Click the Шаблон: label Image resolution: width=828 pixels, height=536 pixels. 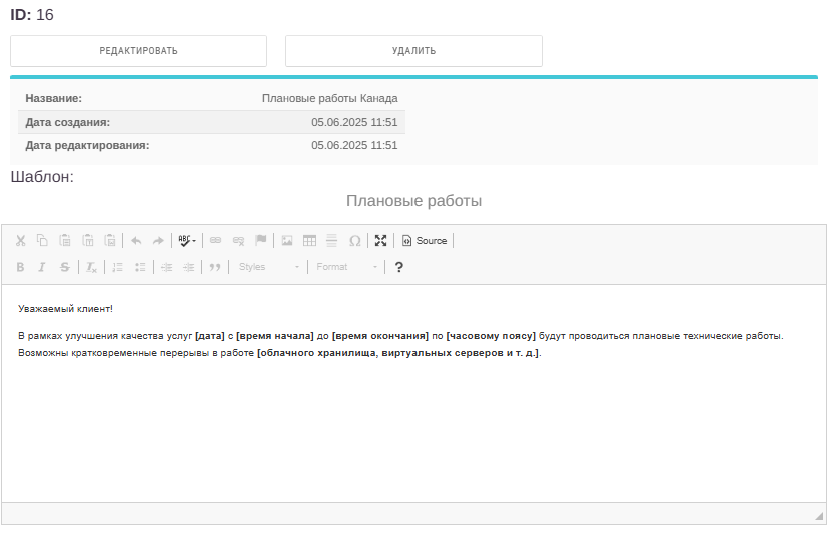point(42,177)
